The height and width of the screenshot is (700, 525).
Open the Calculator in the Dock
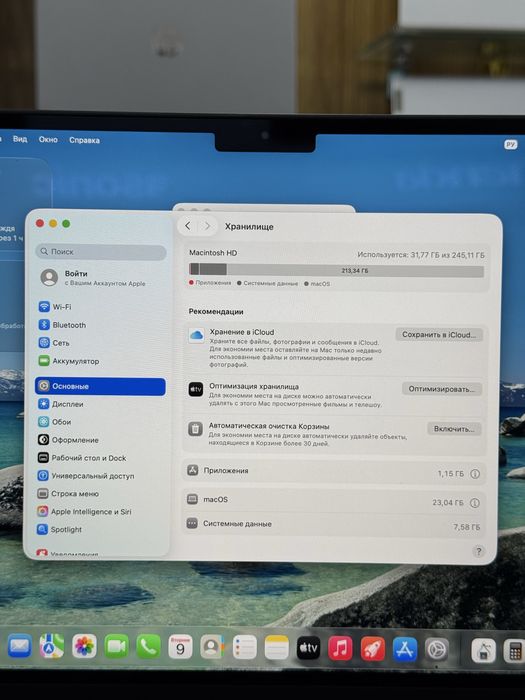click(514, 651)
